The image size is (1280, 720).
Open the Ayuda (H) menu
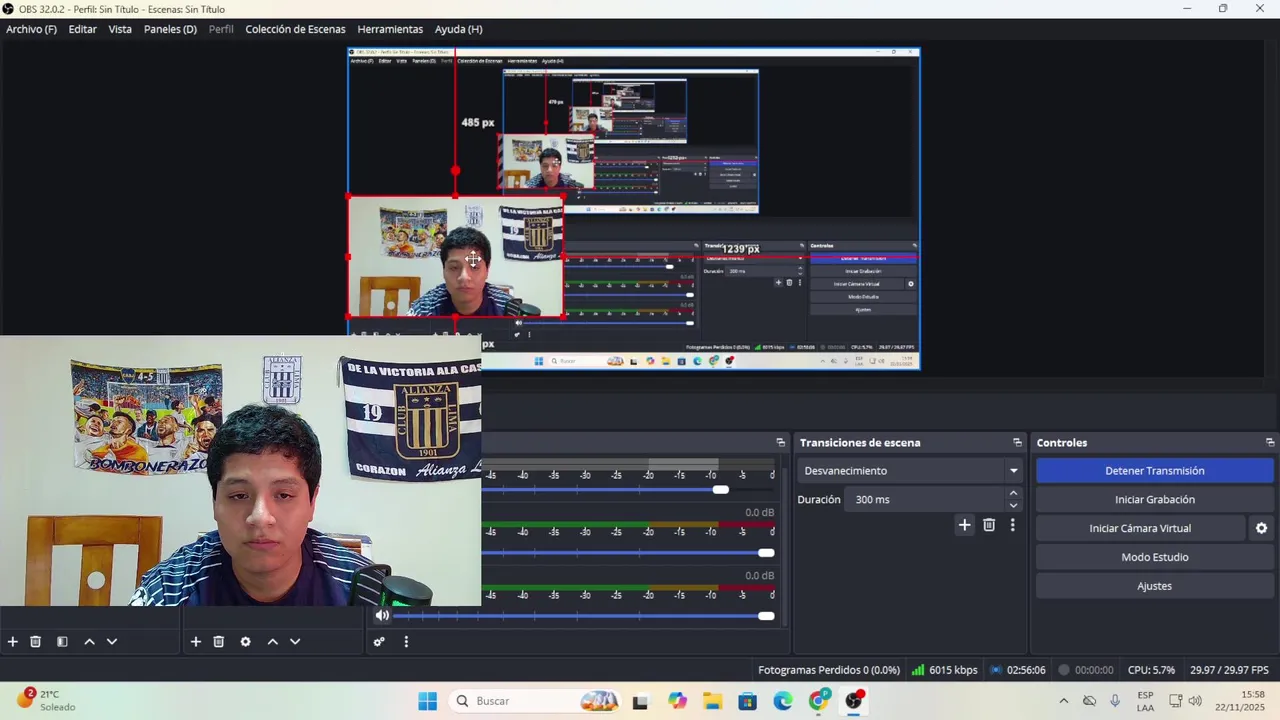click(458, 29)
